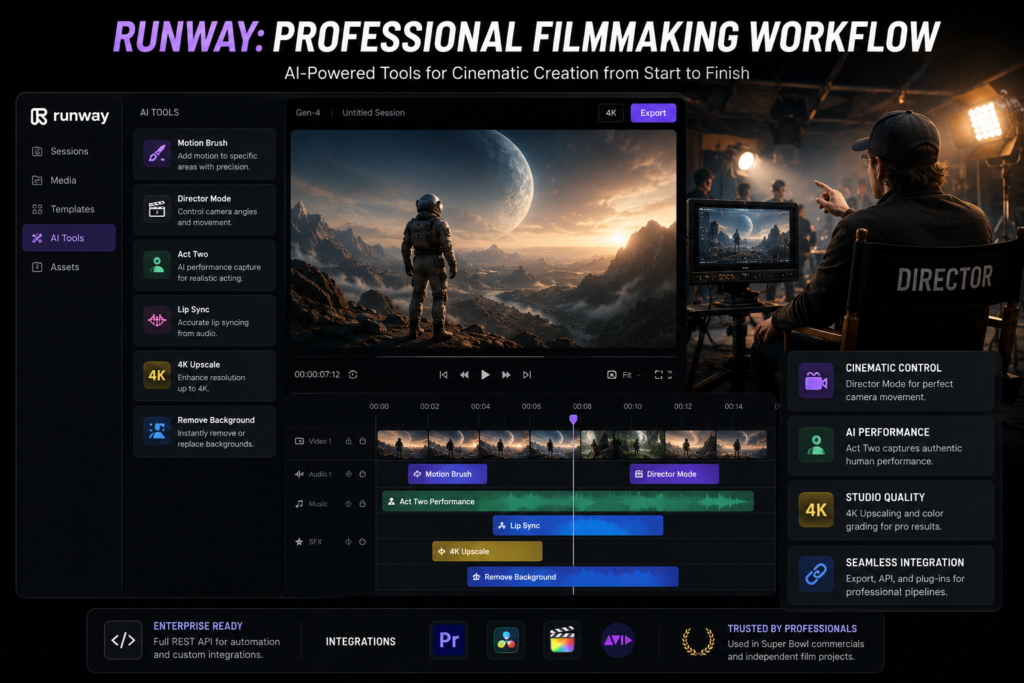Click the runway logo in the sidebar
Image resolution: width=1024 pixels, height=683 pixels.
pyautogui.click(x=70, y=116)
